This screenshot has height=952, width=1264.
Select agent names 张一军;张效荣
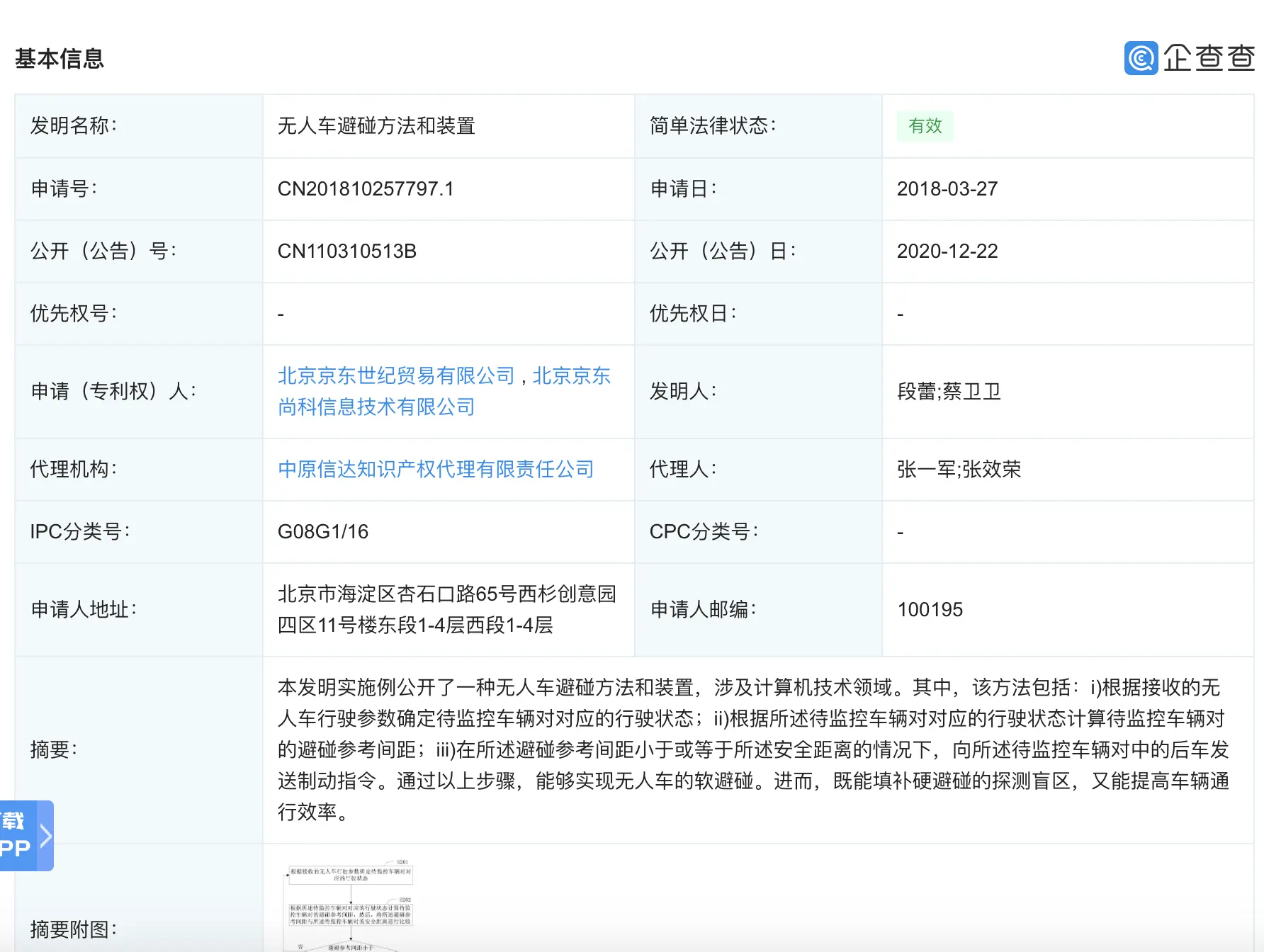click(959, 470)
